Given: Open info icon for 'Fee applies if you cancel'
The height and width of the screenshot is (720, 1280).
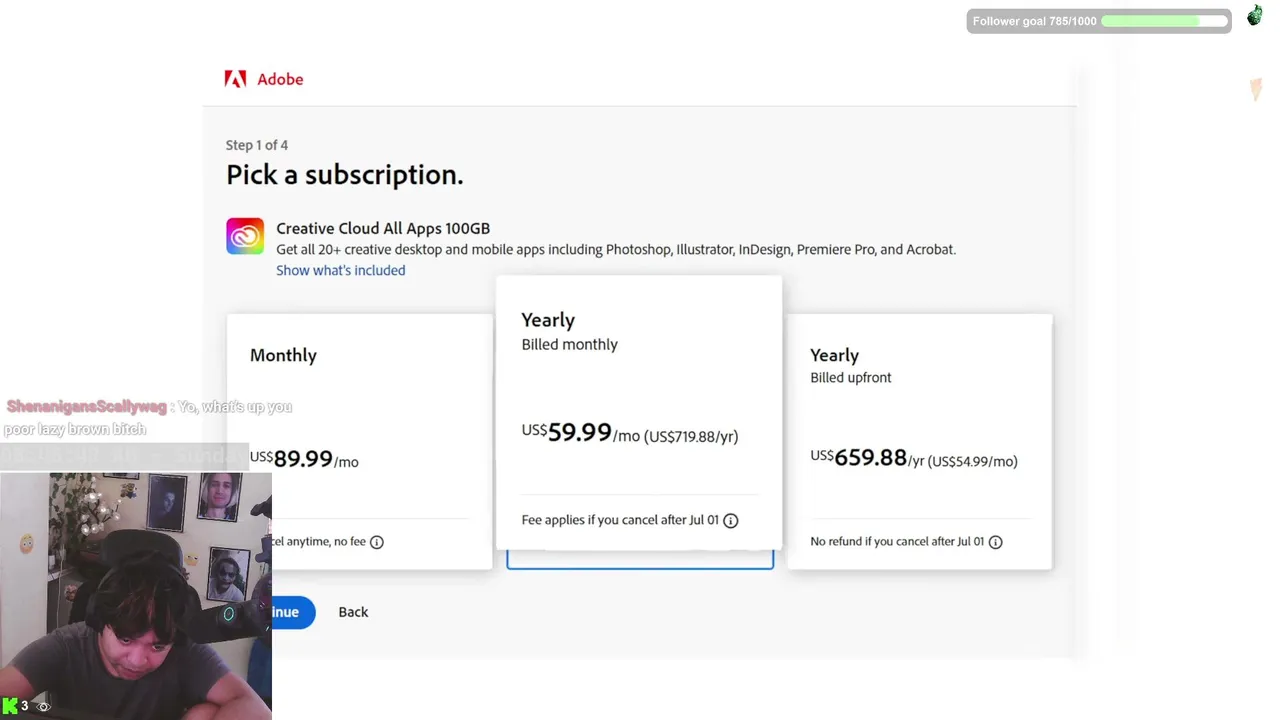Looking at the screenshot, I should pyautogui.click(x=731, y=521).
